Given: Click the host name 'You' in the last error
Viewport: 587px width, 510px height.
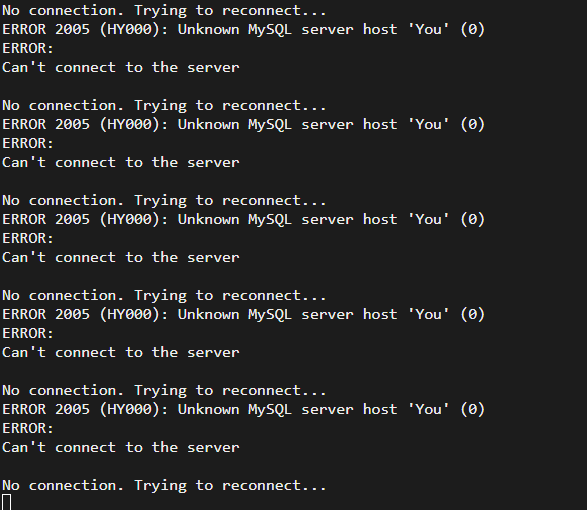Looking at the screenshot, I should point(428,409).
